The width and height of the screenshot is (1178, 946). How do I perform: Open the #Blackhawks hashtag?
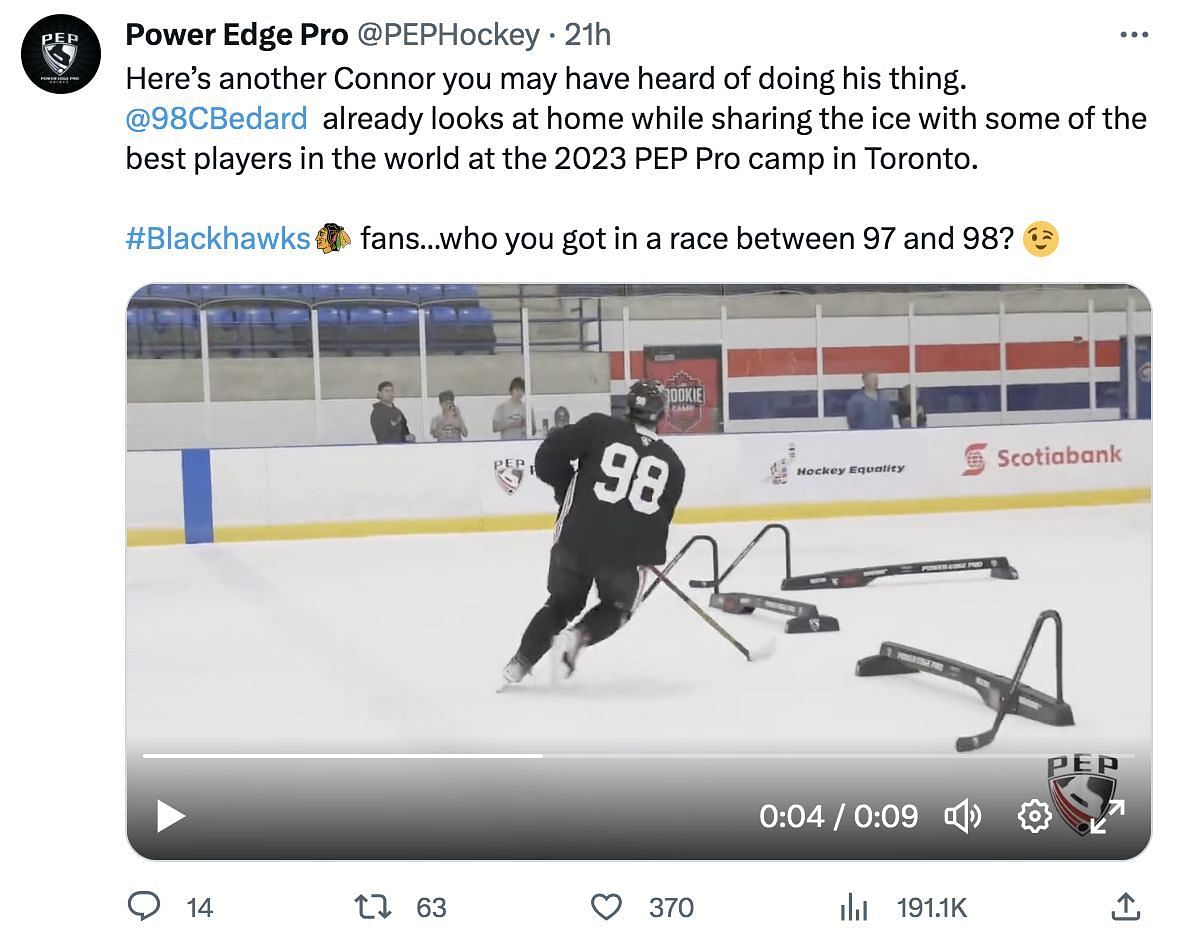(219, 239)
